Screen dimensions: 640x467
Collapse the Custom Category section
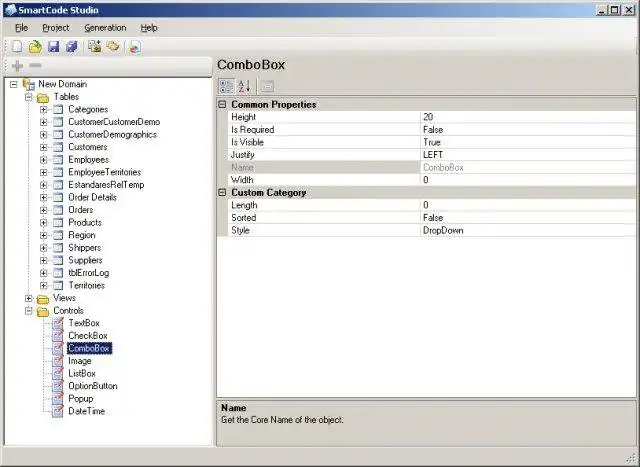click(x=222, y=193)
